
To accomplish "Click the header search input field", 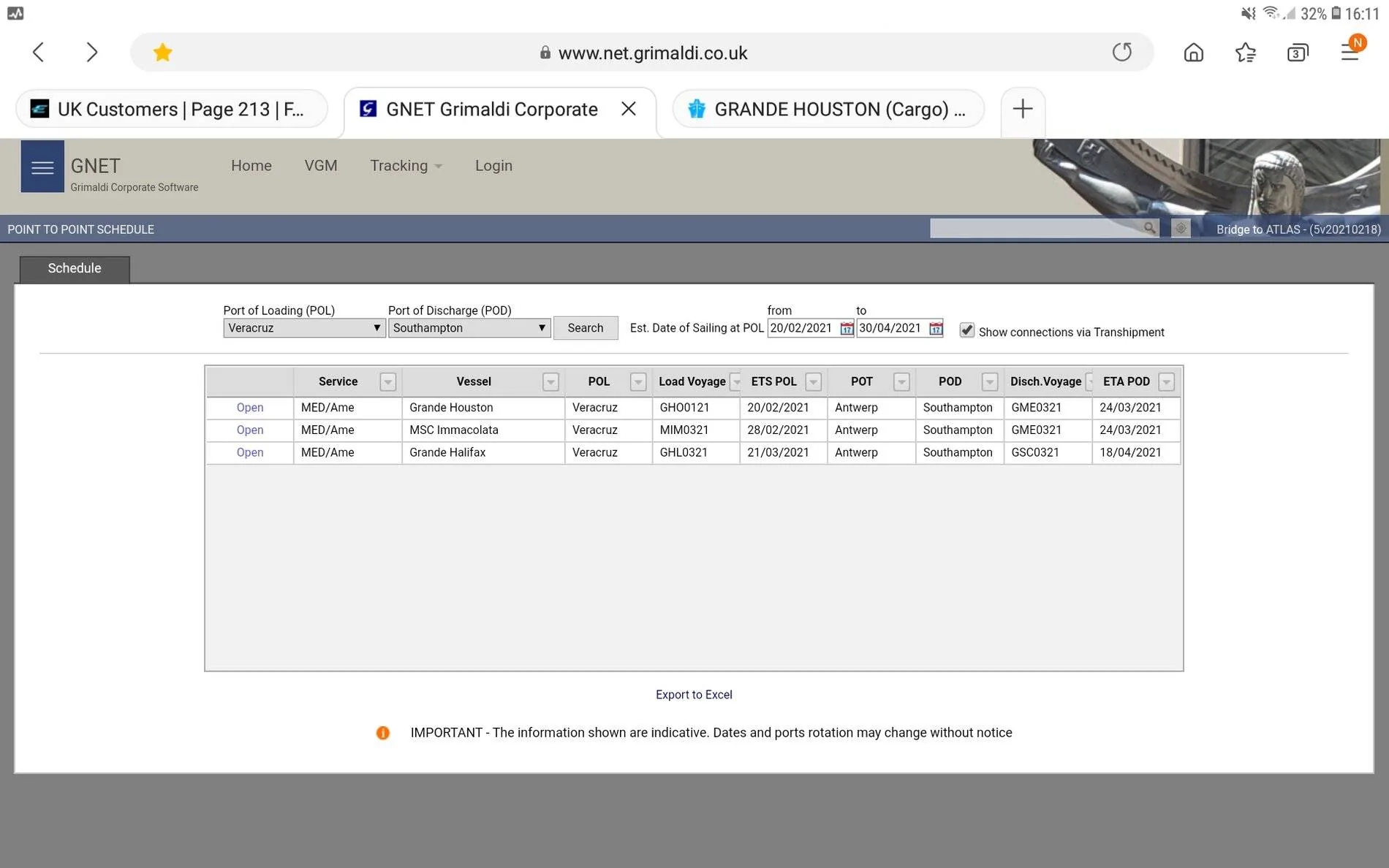I will 1035,229.
